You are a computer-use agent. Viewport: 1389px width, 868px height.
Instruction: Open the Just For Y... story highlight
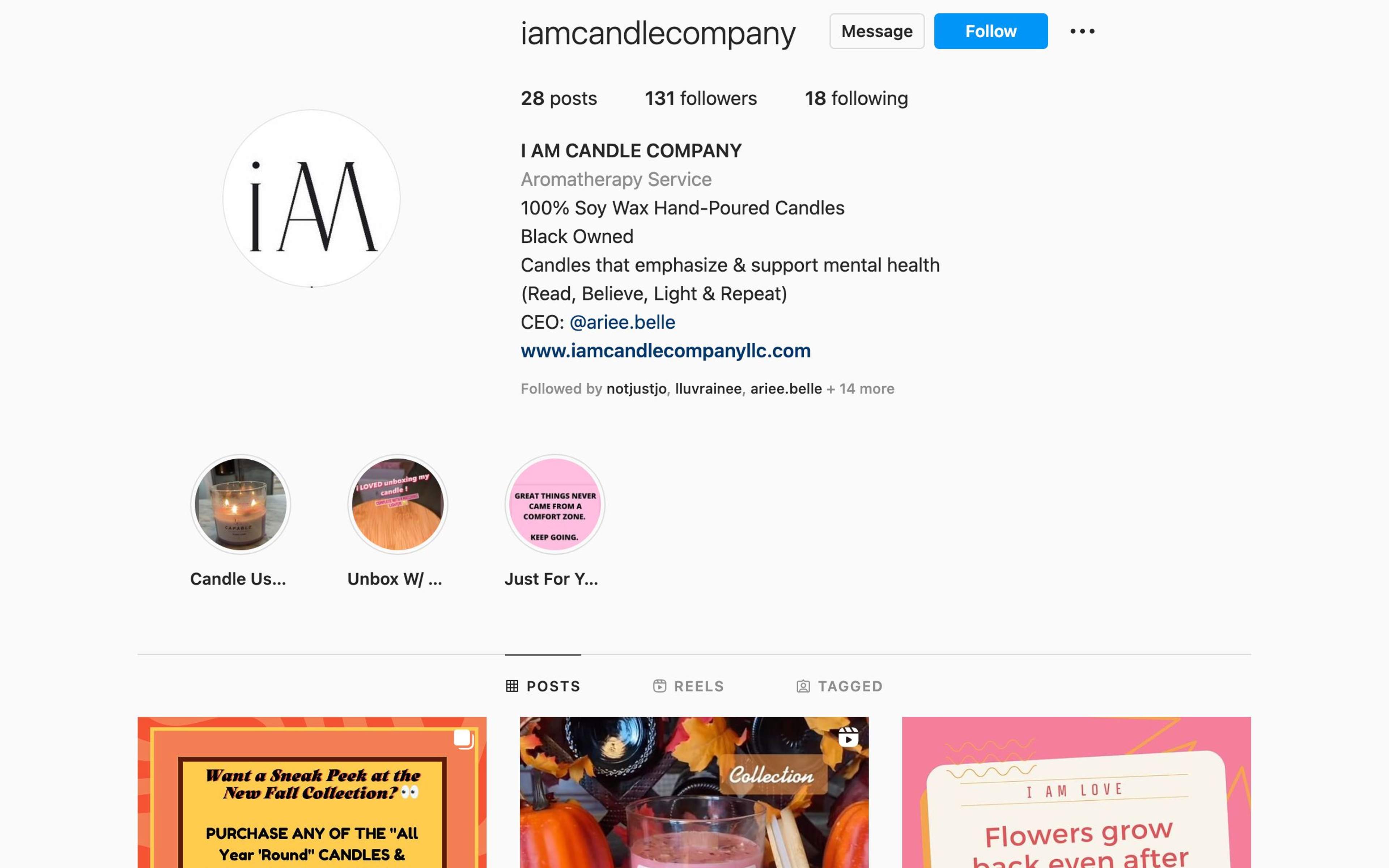coord(555,504)
